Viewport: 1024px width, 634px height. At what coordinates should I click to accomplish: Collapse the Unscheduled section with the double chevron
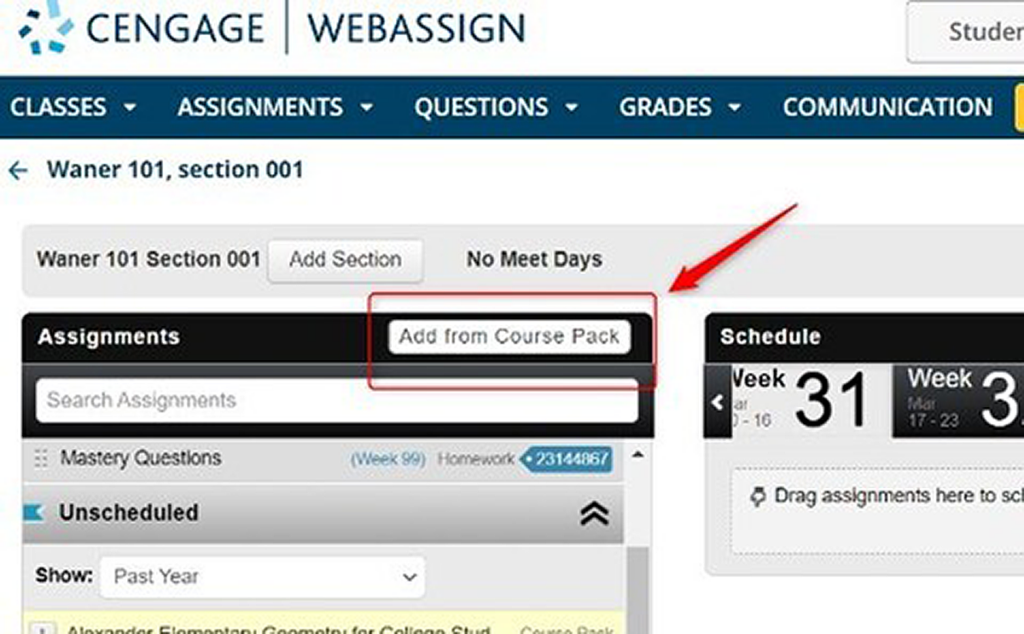coord(597,512)
